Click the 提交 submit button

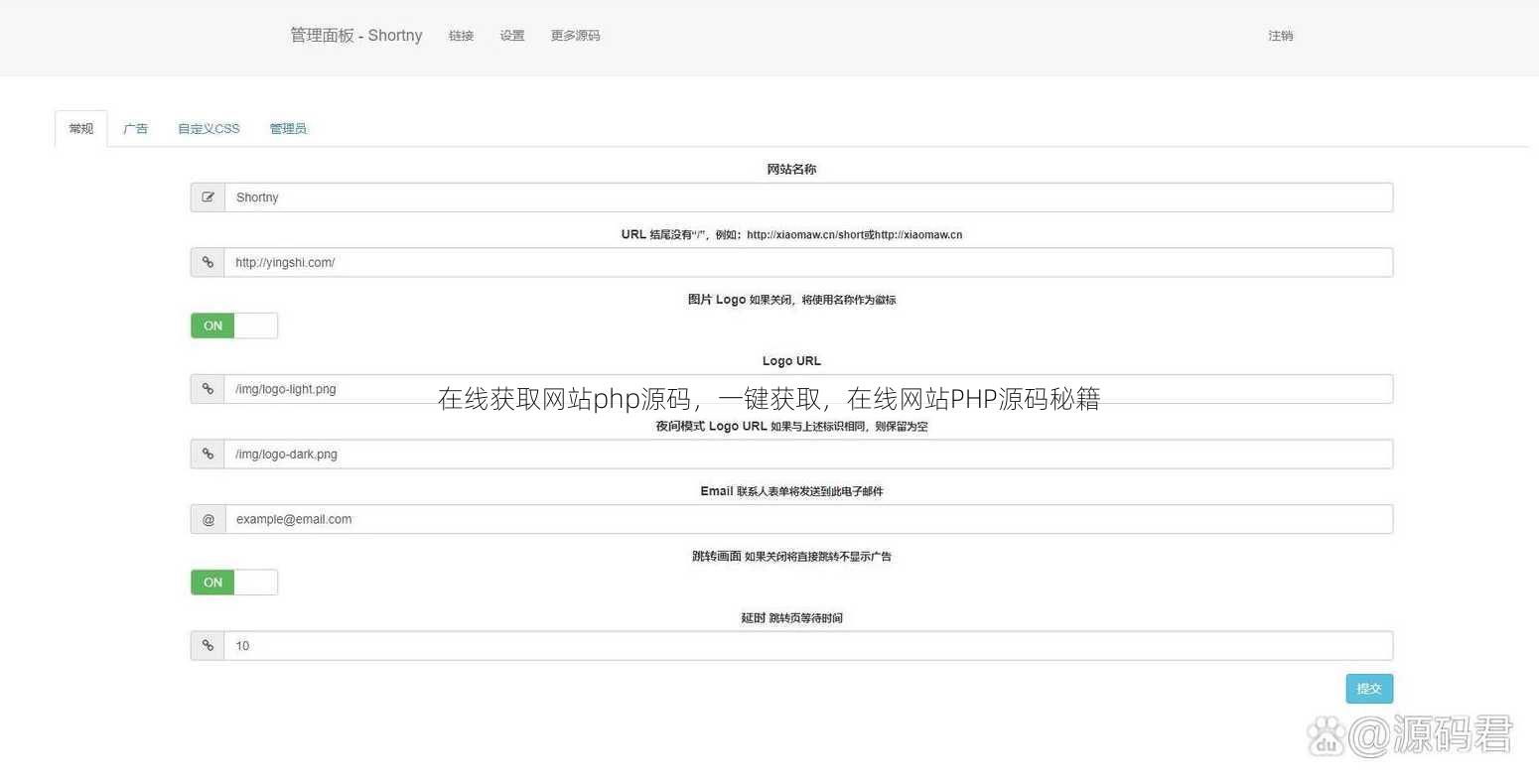pyautogui.click(x=1369, y=689)
